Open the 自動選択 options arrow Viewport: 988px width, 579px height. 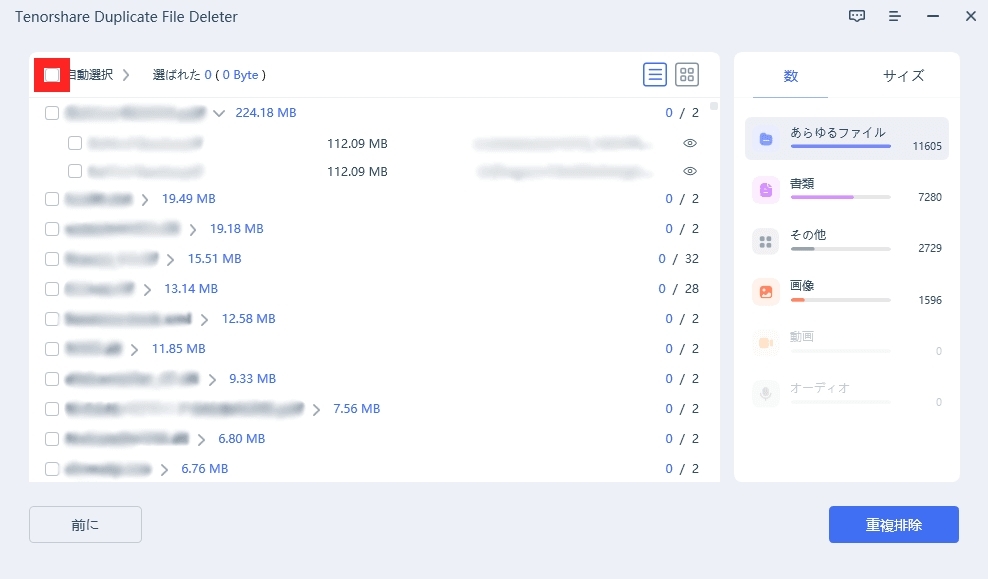[x=126, y=75]
